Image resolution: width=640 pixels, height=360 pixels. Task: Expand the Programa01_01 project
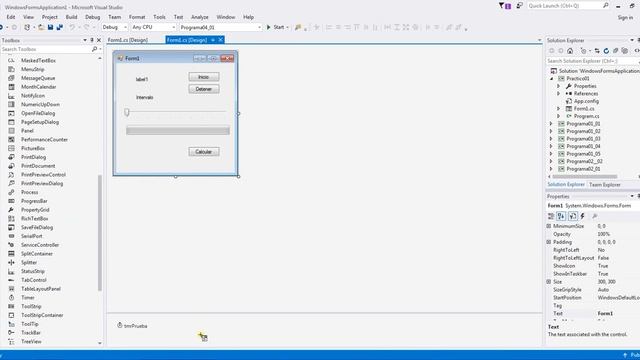551,124
